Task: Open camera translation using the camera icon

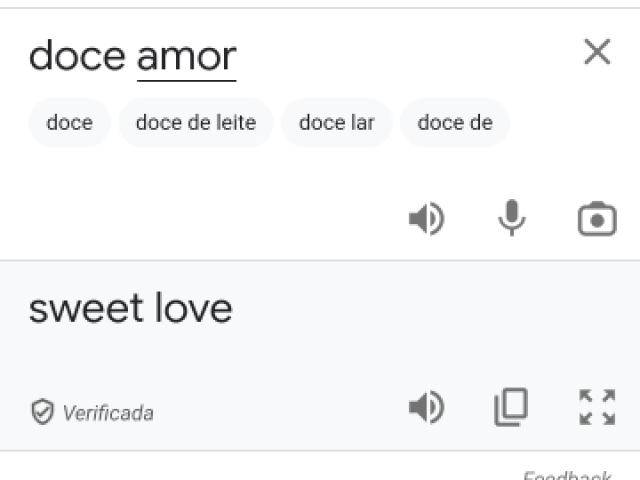Action: 597,219
